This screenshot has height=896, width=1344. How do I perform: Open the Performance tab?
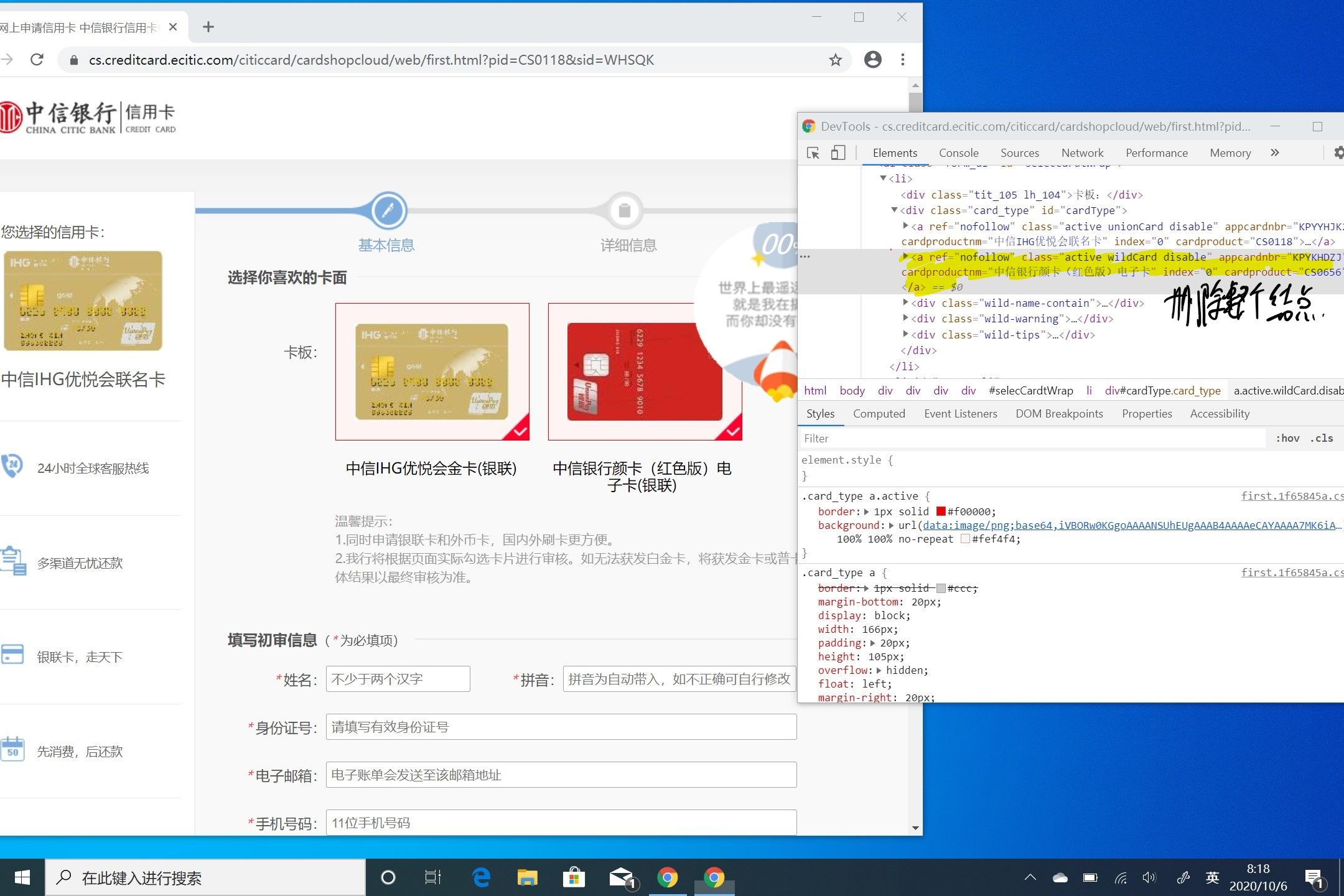pyautogui.click(x=1156, y=153)
